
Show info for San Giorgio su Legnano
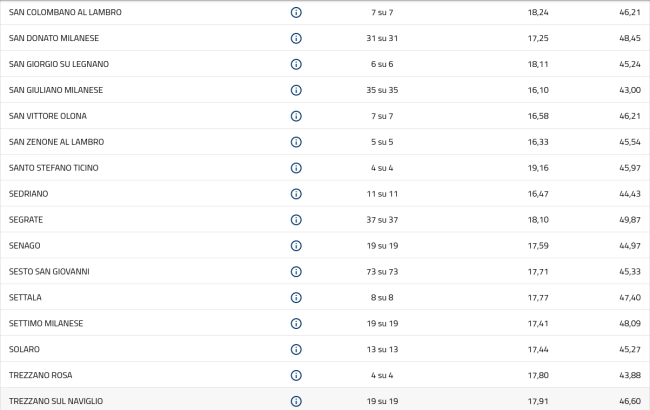[x=296, y=64]
